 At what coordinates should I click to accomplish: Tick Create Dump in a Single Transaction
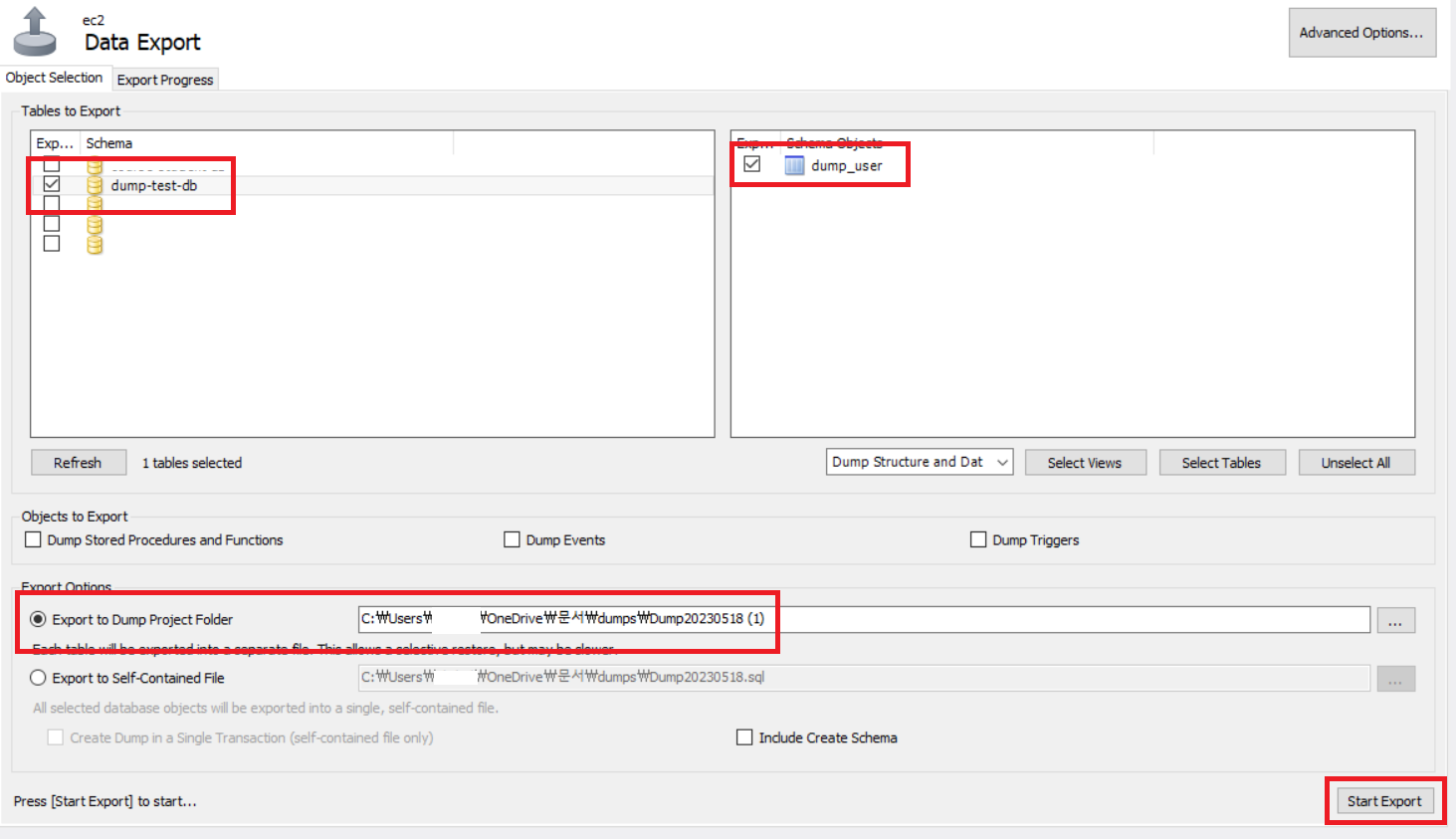pos(56,737)
